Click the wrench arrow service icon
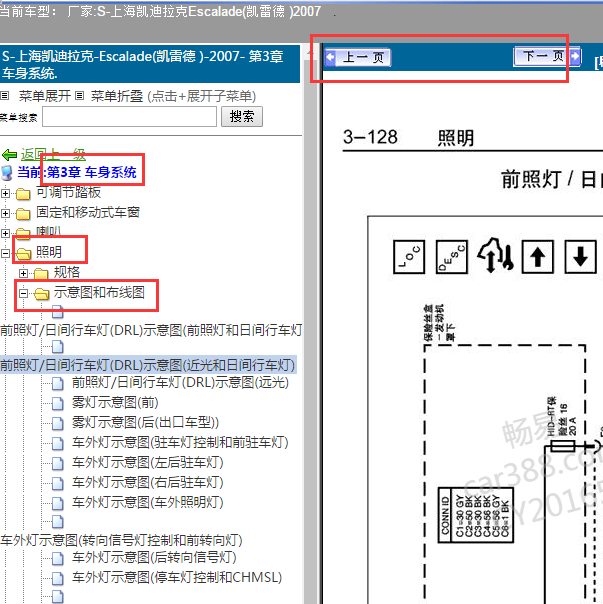The width and height of the screenshot is (603, 604). (x=496, y=255)
